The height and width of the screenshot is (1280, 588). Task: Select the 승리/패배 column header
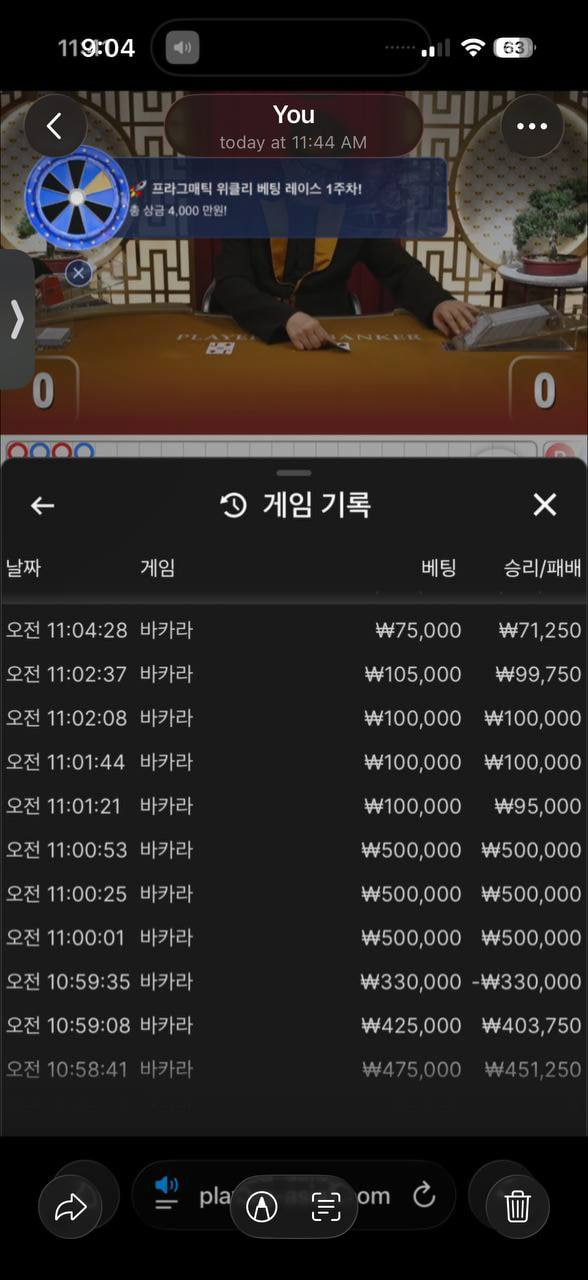click(x=542, y=568)
